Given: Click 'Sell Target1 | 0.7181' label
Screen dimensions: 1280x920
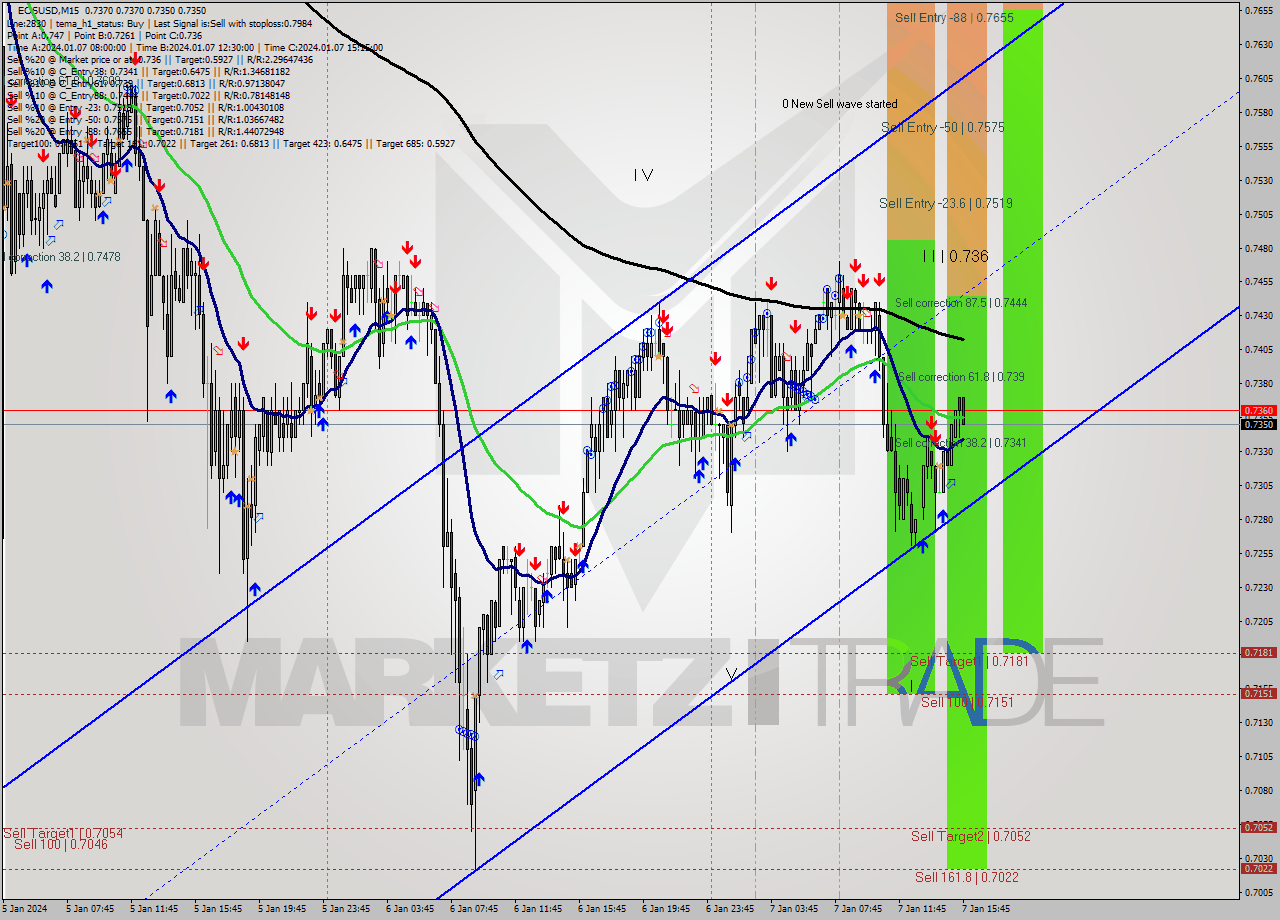Looking at the screenshot, I should pyautogui.click(x=969, y=662).
